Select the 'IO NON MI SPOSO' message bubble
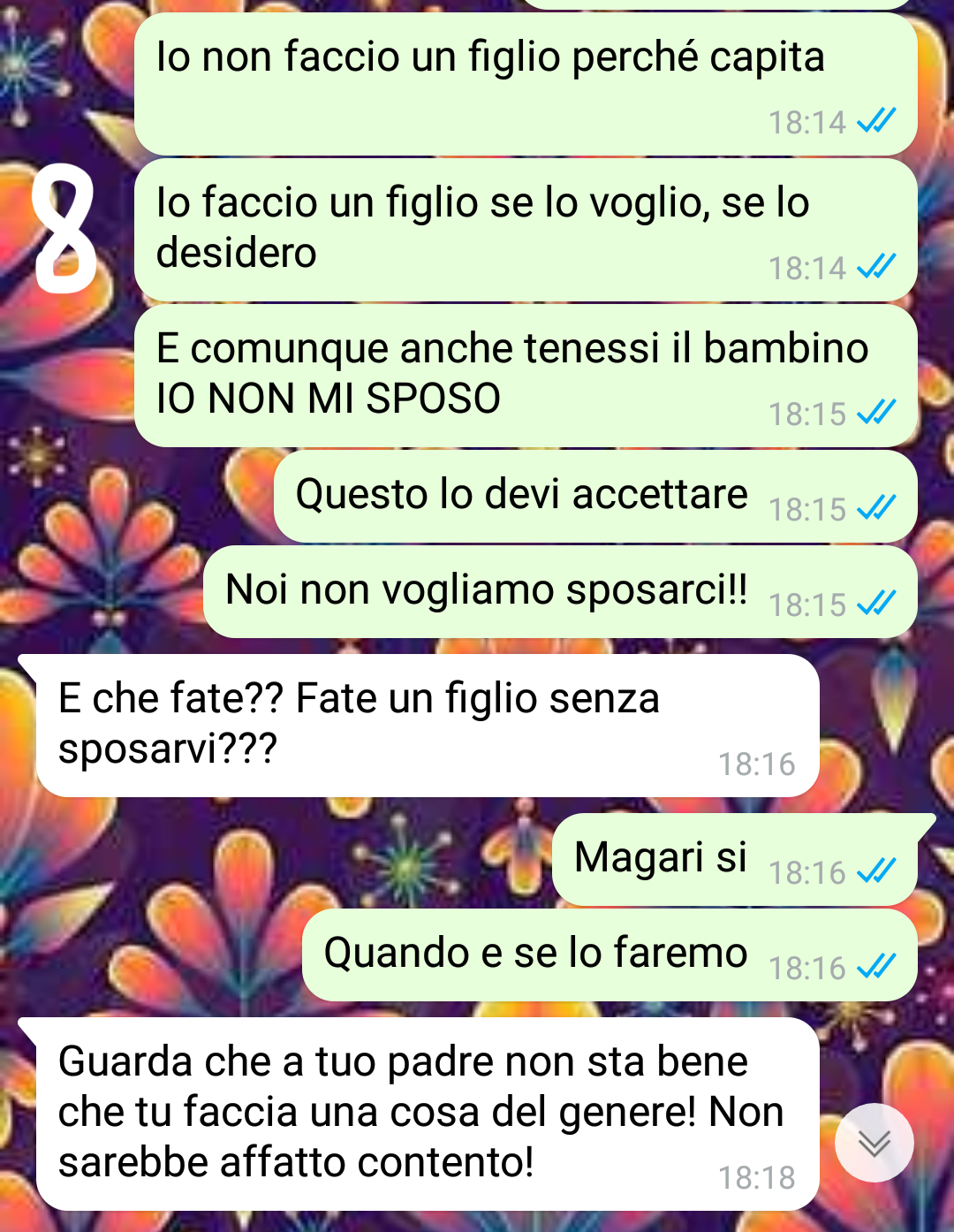The height and width of the screenshot is (1232, 954). click(526, 376)
